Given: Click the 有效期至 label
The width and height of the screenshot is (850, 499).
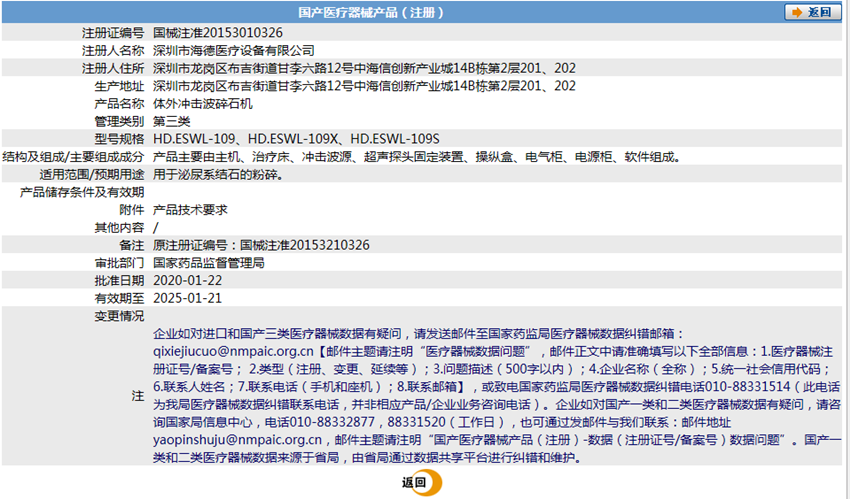Looking at the screenshot, I should coord(119,298).
